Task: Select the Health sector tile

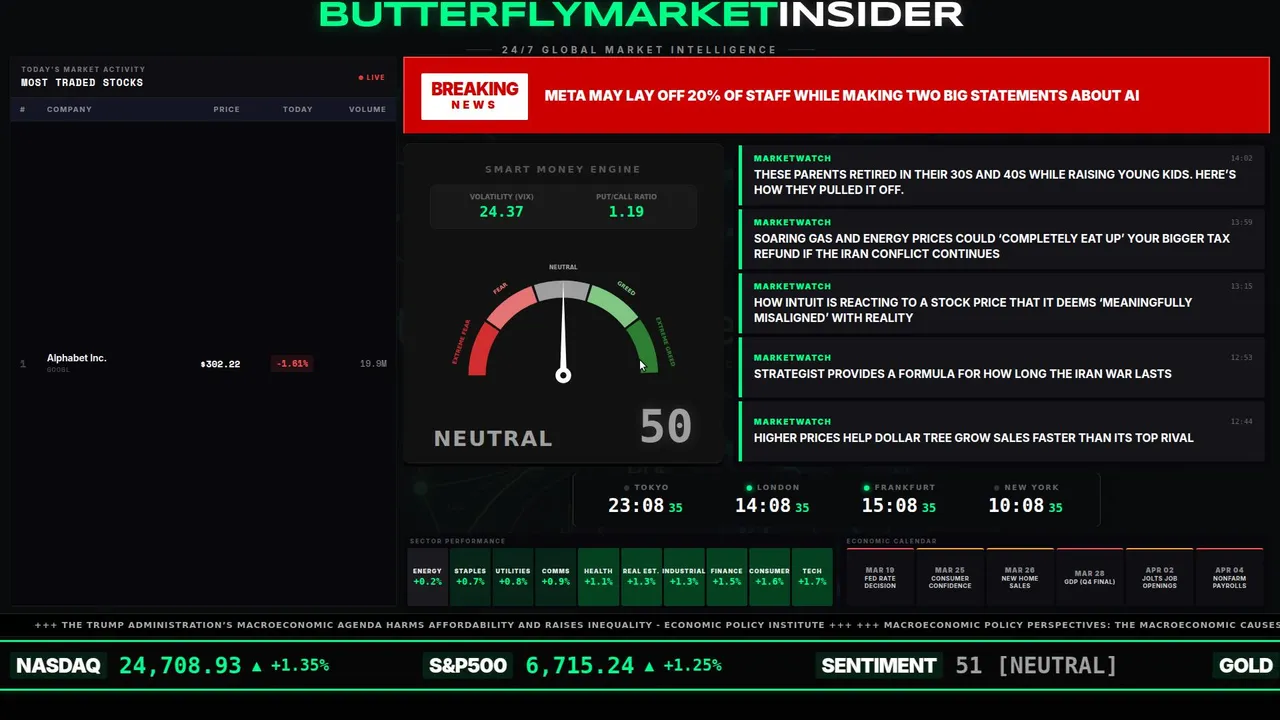Action: point(598,577)
